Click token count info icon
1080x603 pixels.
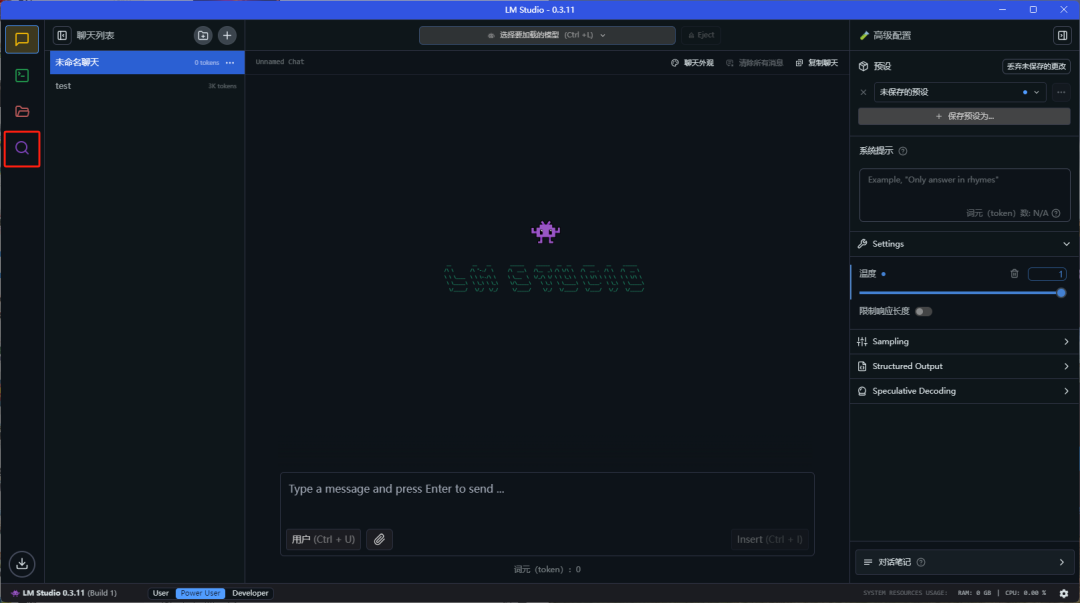1056,213
